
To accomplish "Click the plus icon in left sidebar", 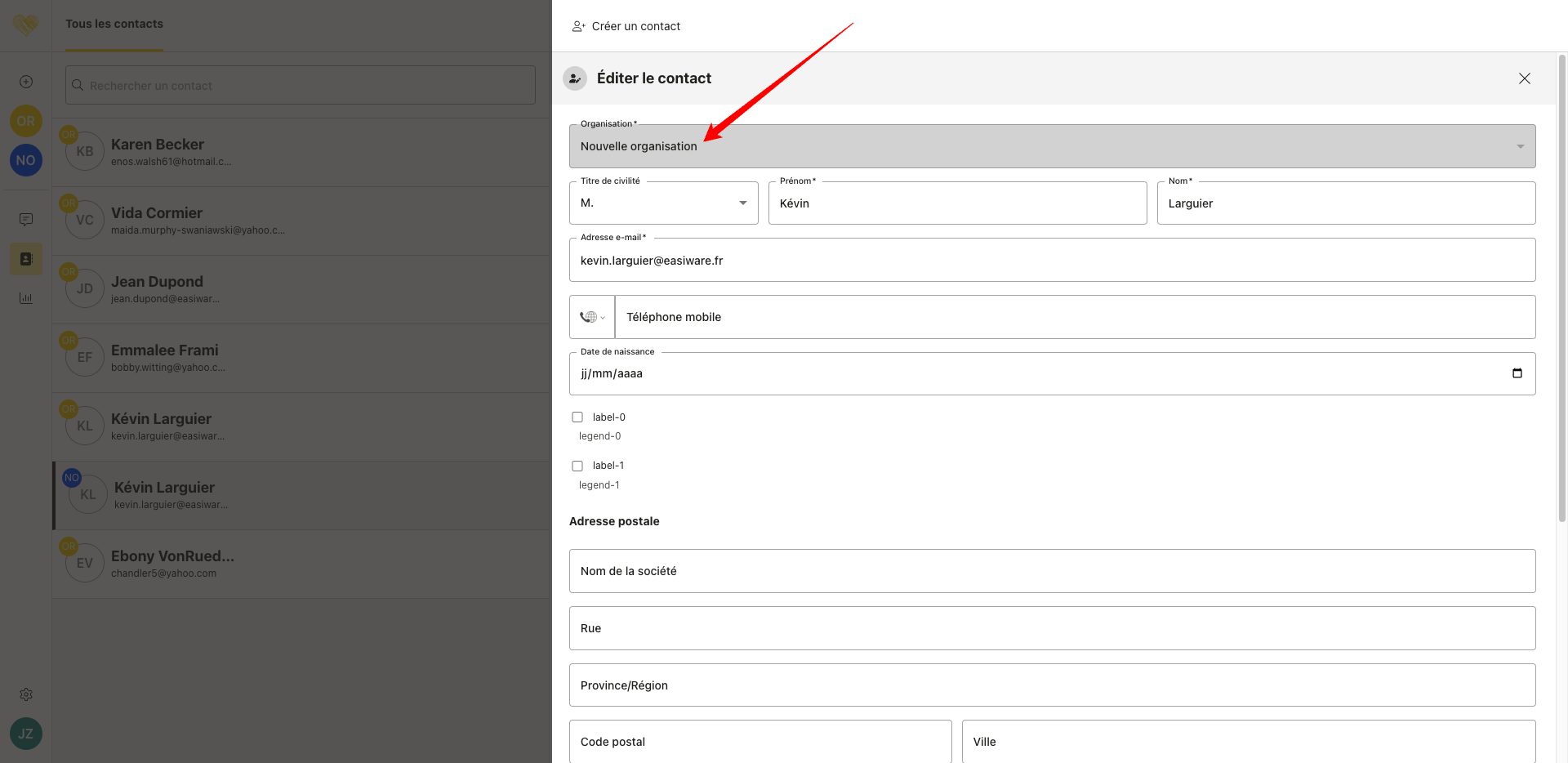I will tap(26, 82).
